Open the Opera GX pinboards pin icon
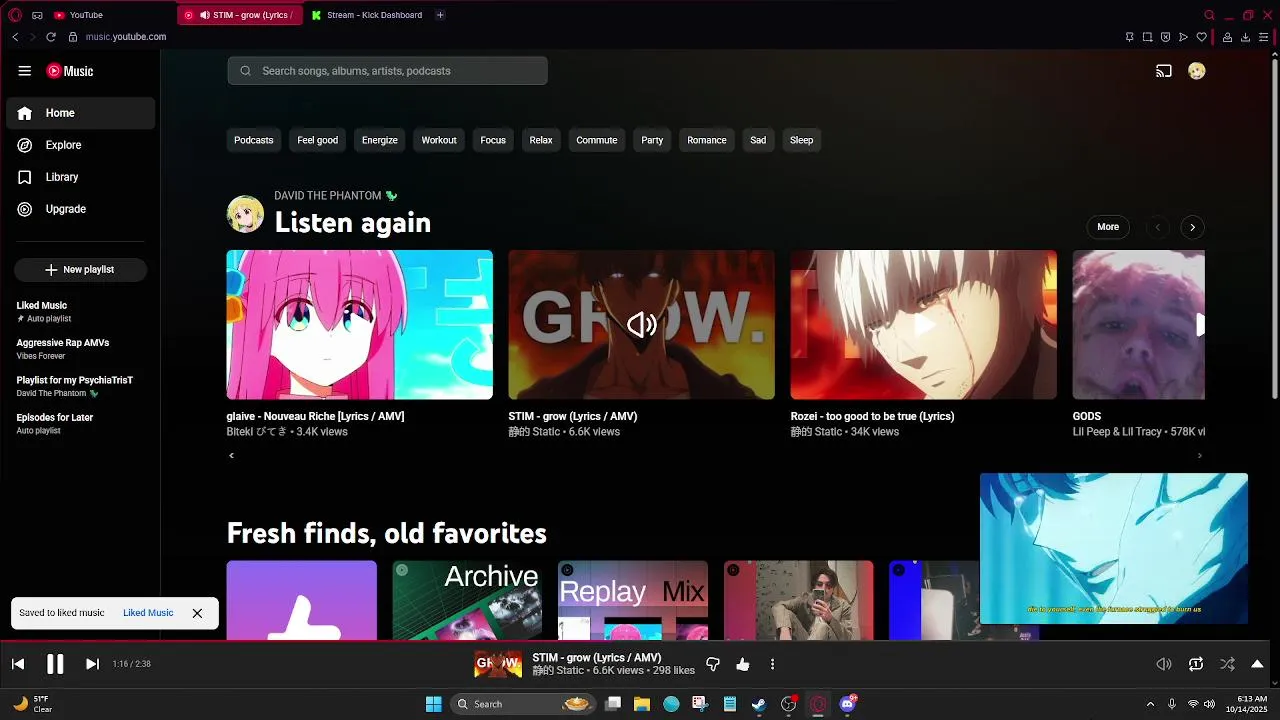This screenshot has height=720, width=1280. tap(1129, 37)
